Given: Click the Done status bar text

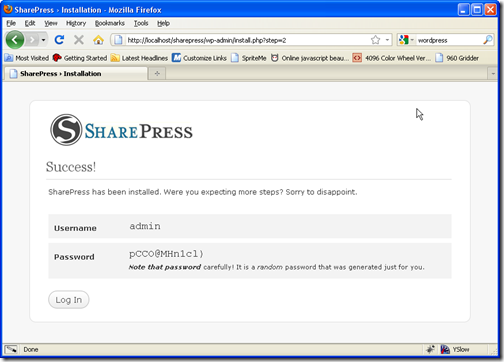Looking at the screenshot, I should pos(31,349).
